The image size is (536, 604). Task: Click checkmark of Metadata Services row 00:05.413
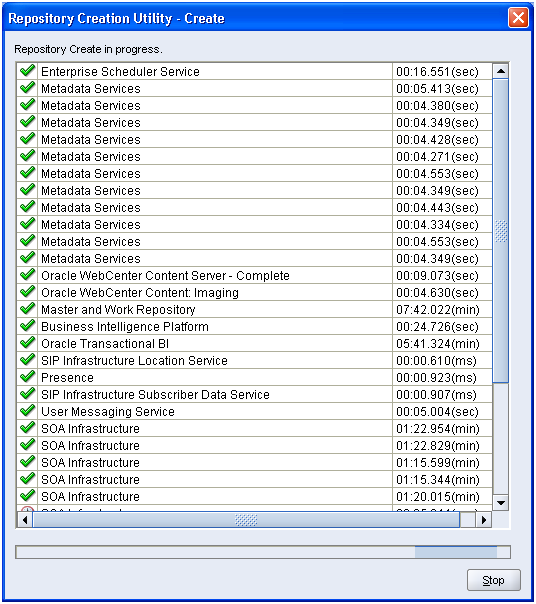coord(27,88)
